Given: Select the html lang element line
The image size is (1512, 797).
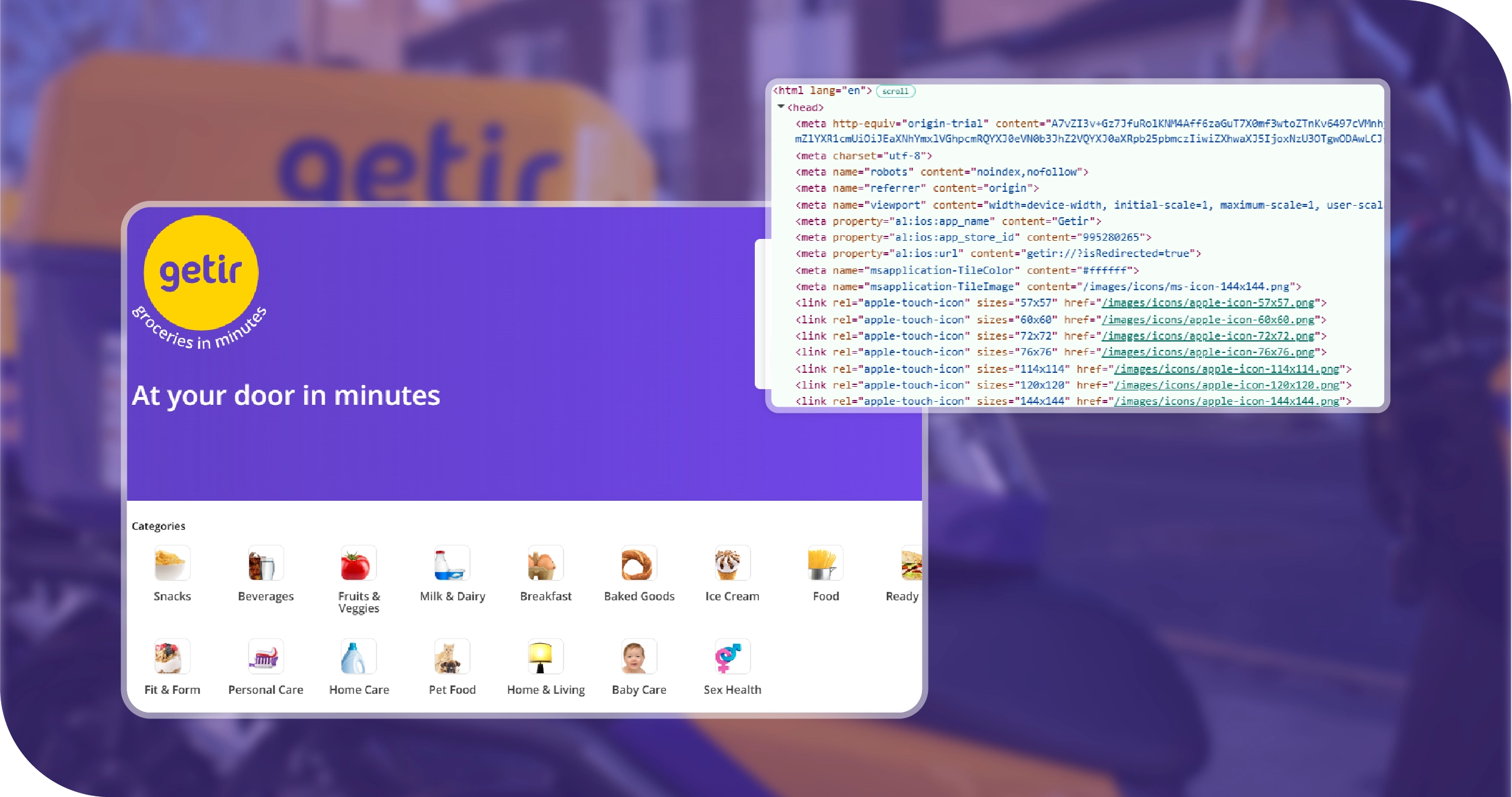Looking at the screenshot, I should pyautogui.click(x=822, y=90).
